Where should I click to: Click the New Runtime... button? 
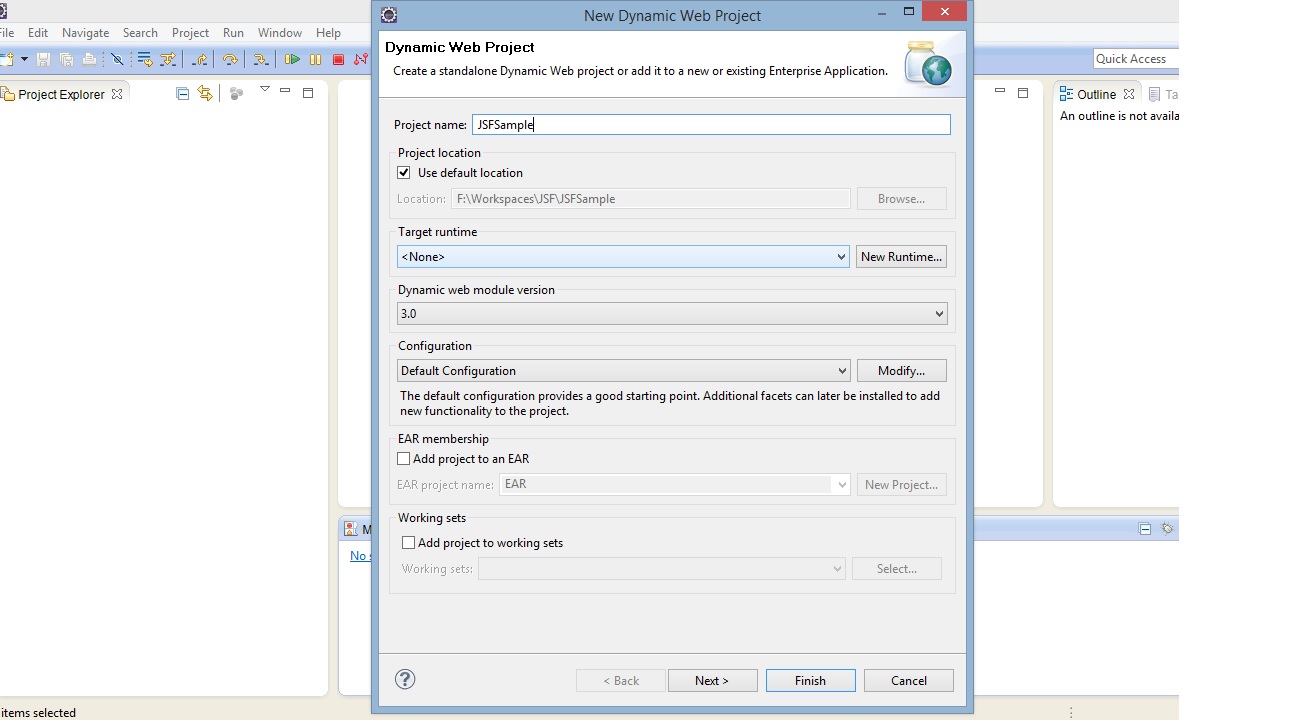coord(901,257)
